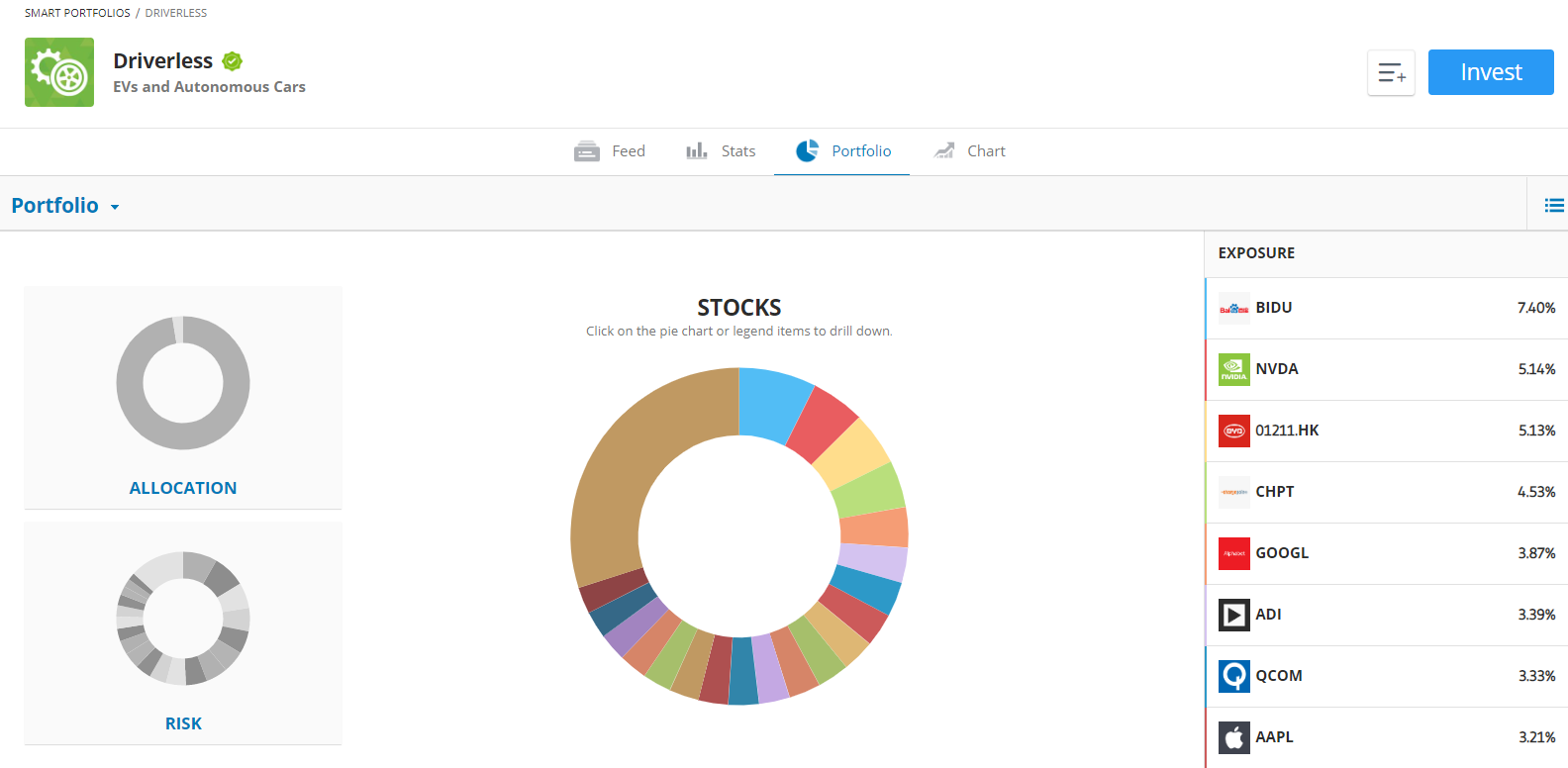Click the 5.13% exposure value

coord(1536,431)
